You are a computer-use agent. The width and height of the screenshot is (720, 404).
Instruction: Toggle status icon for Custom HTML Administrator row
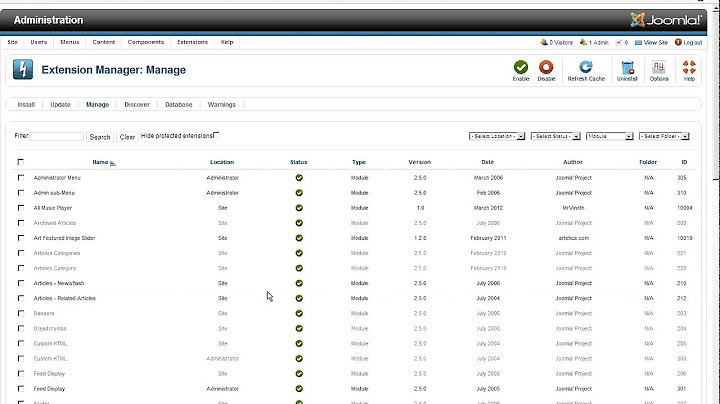[299, 359]
